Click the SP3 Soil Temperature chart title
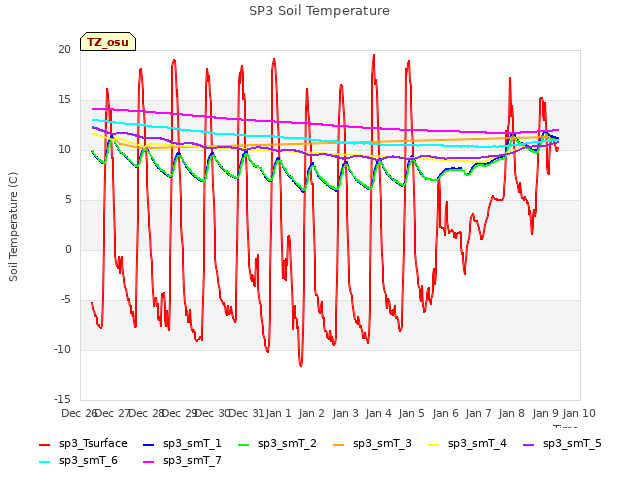 [319, 11]
